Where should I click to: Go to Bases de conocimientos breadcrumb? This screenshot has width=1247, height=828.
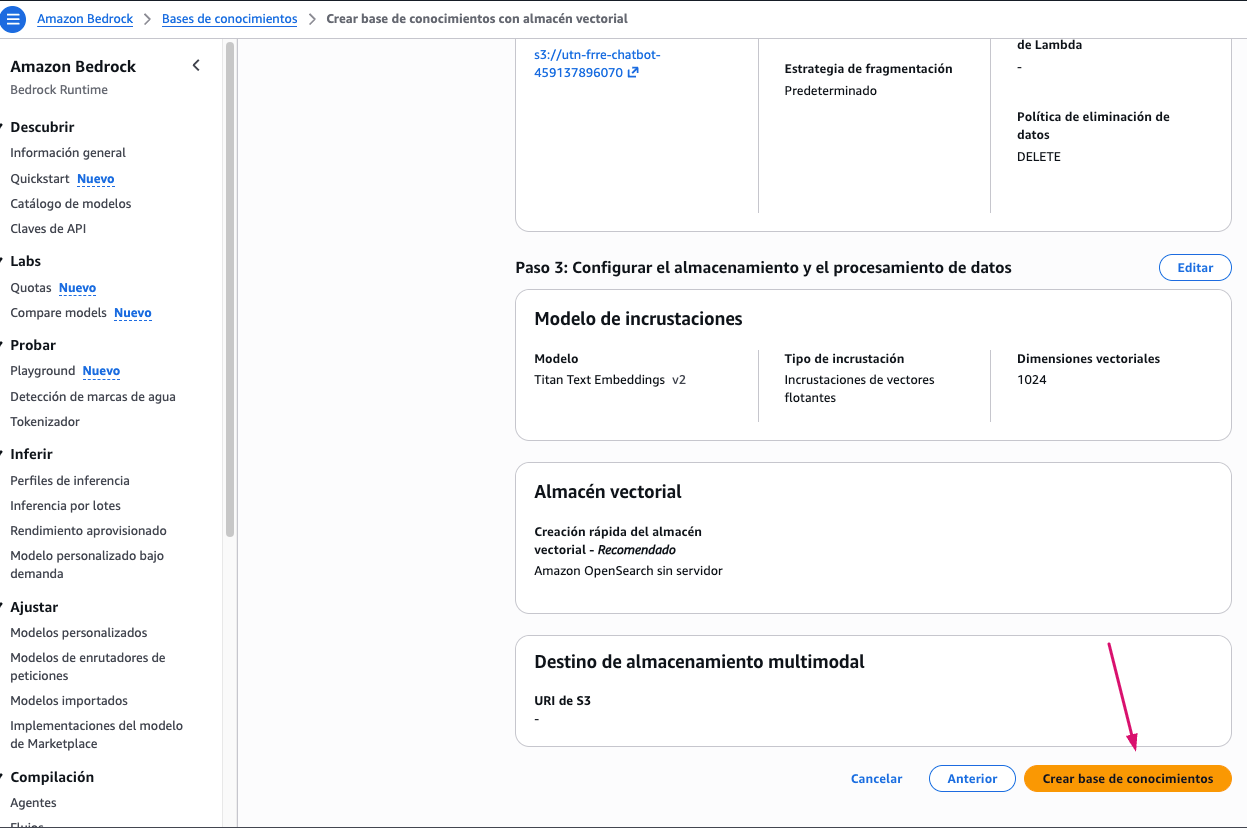(229, 19)
